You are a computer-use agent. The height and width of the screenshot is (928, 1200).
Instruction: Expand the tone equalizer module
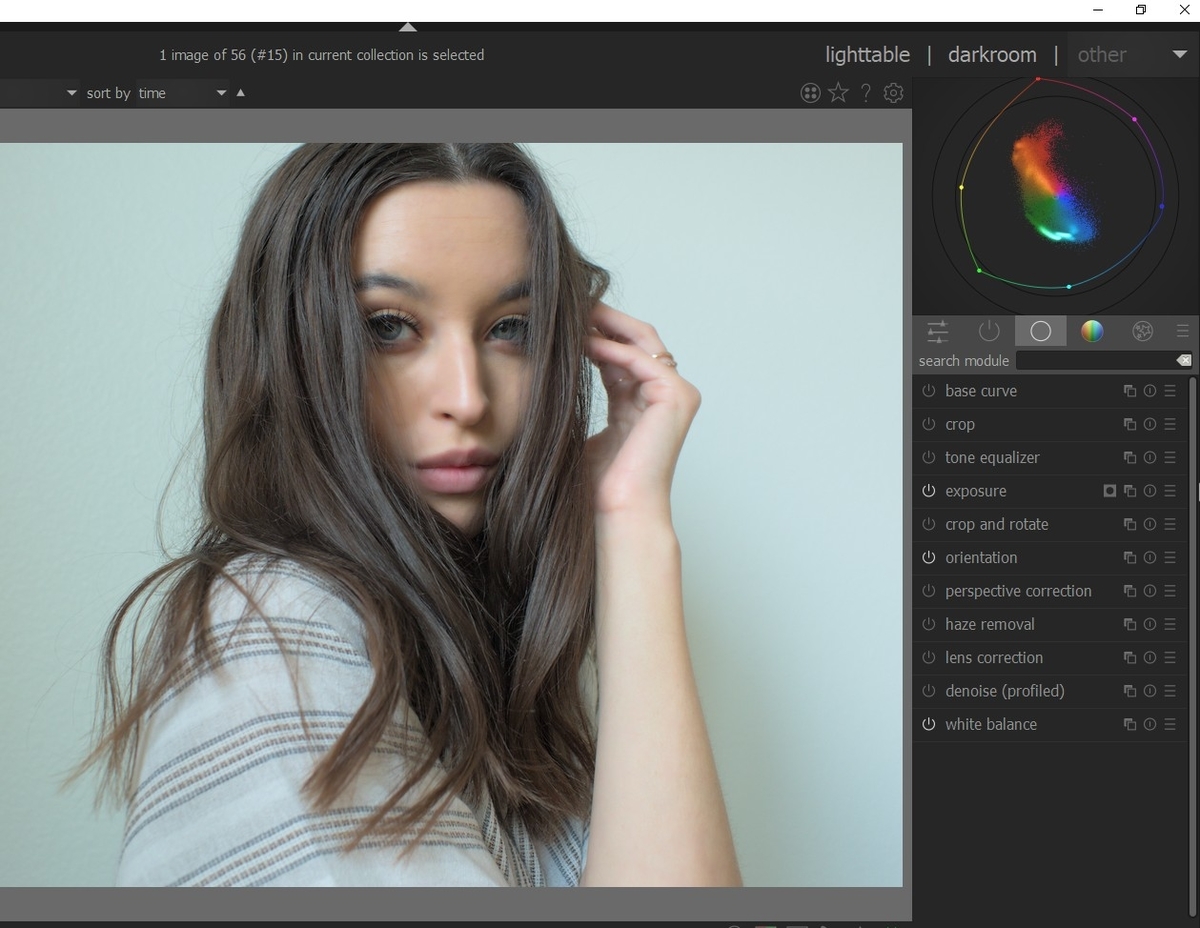tap(992, 458)
